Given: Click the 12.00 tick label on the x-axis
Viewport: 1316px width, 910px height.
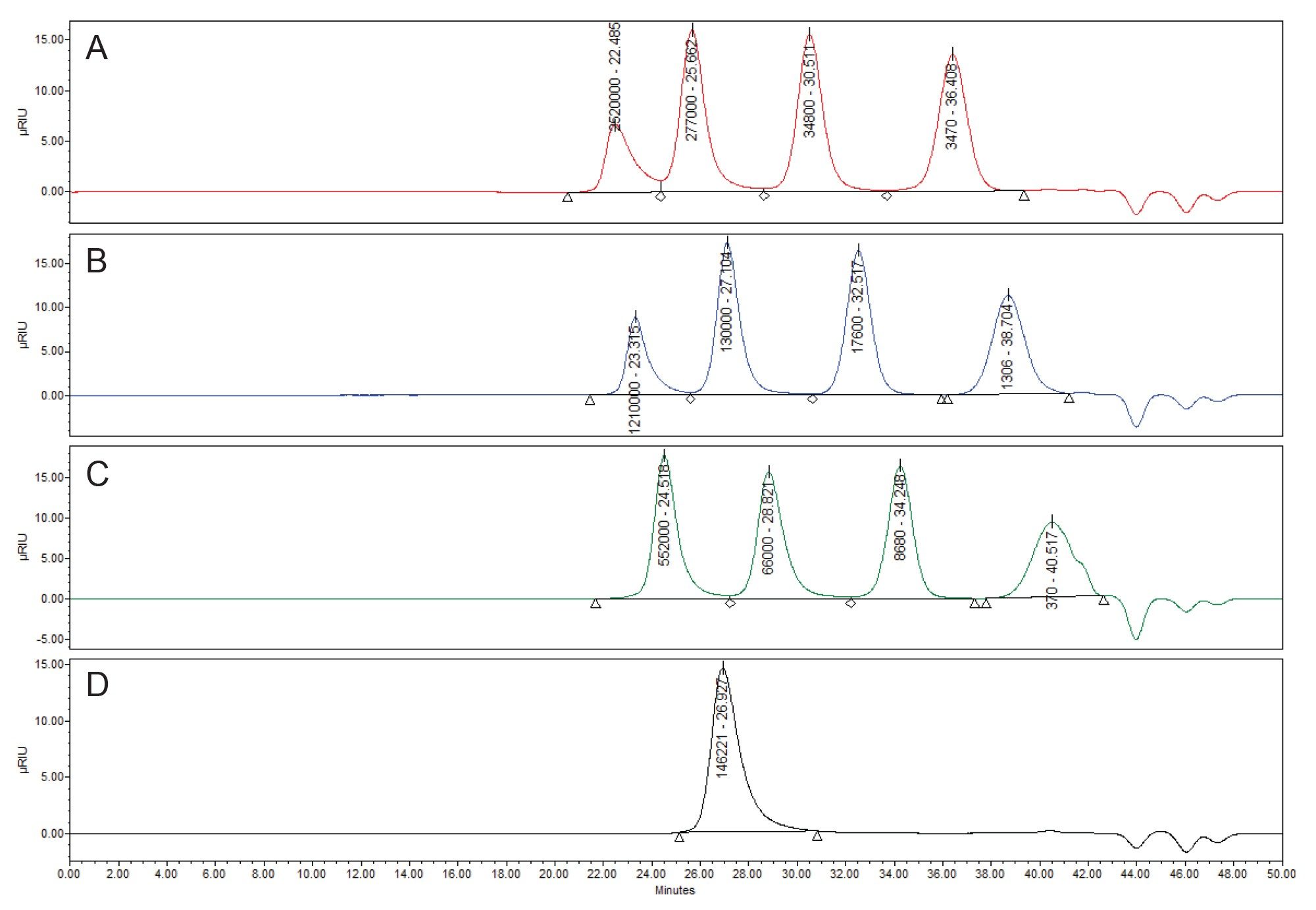Looking at the screenshot, I should pos(360,874).
